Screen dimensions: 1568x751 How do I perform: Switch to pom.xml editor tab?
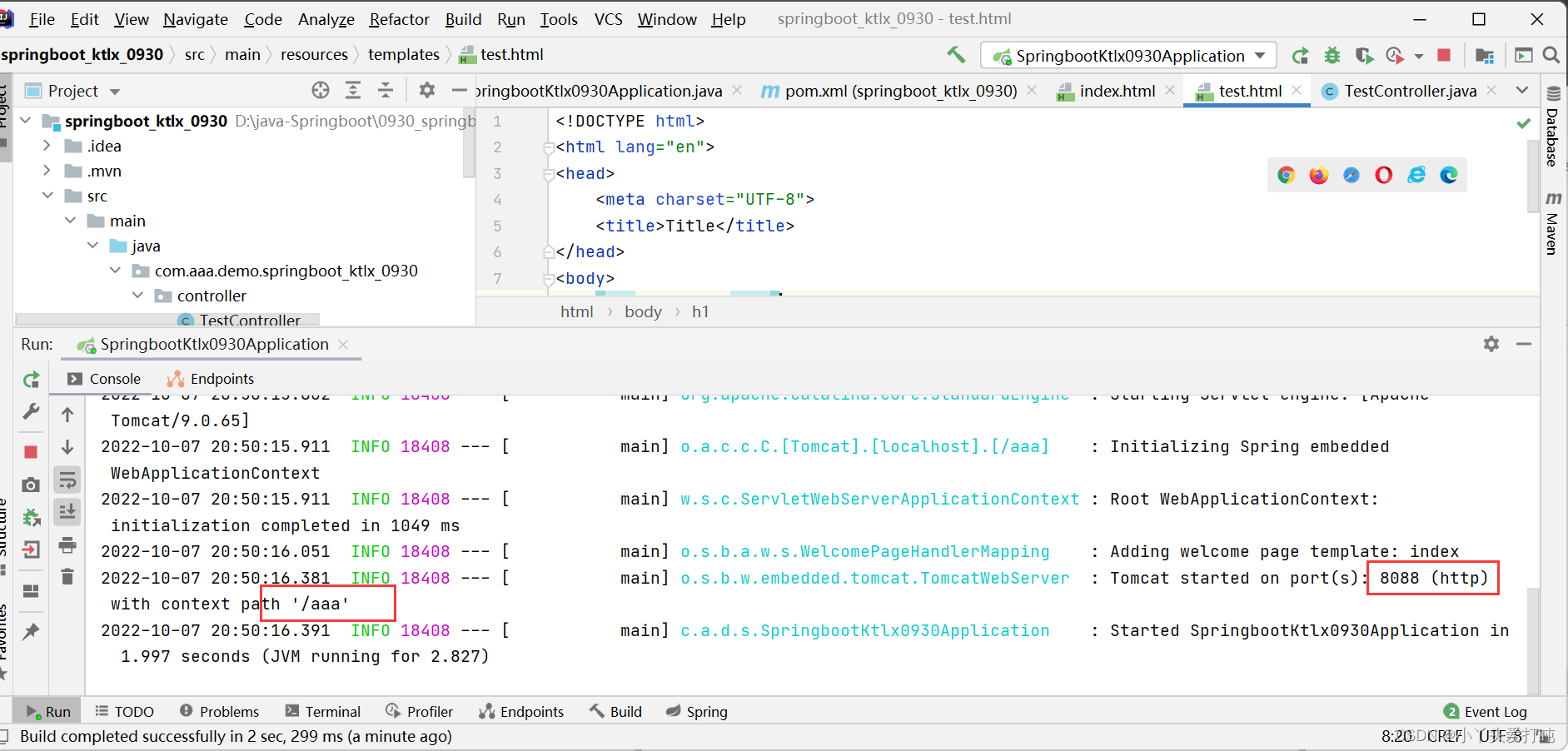900,91
